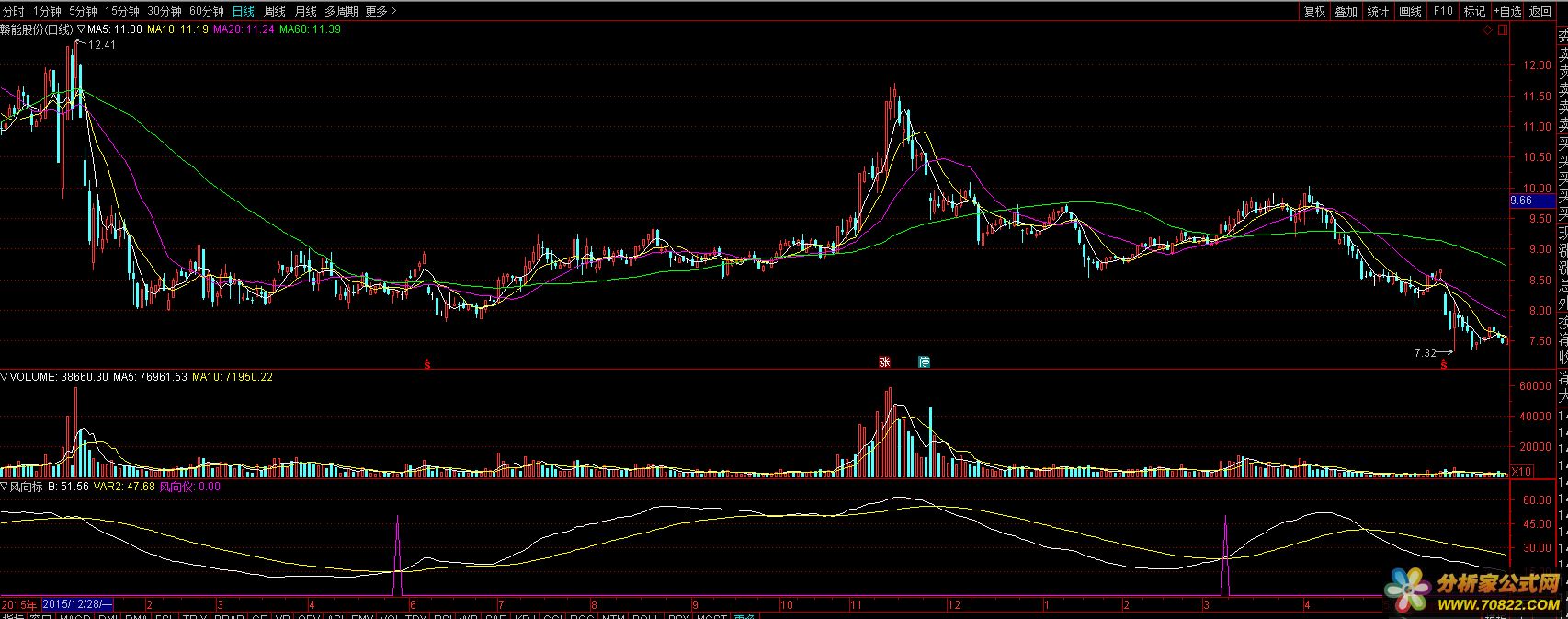
Task: Click the 12.00 price axis label
Action: 1538,65
